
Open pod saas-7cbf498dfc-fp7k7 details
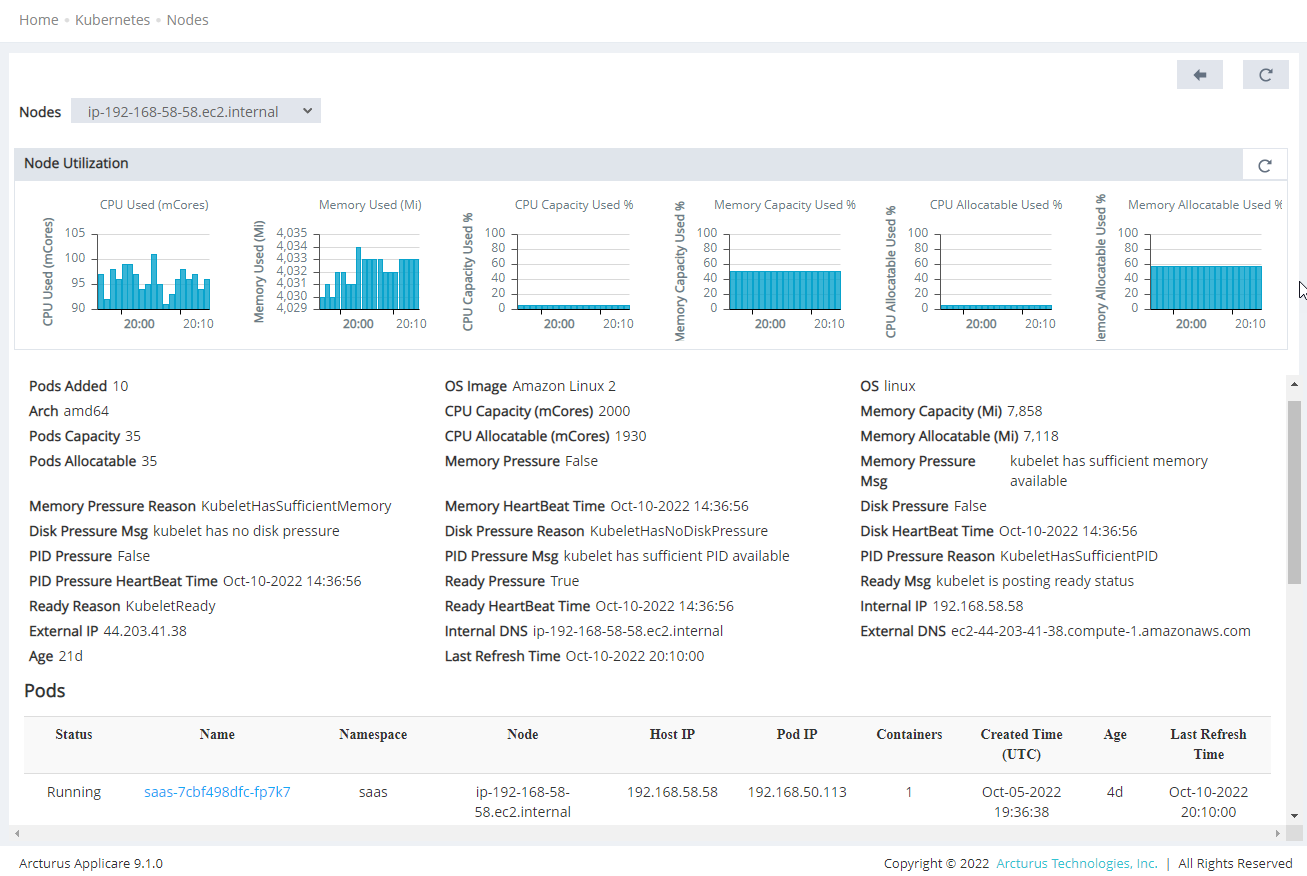click(x=217, y=791)
